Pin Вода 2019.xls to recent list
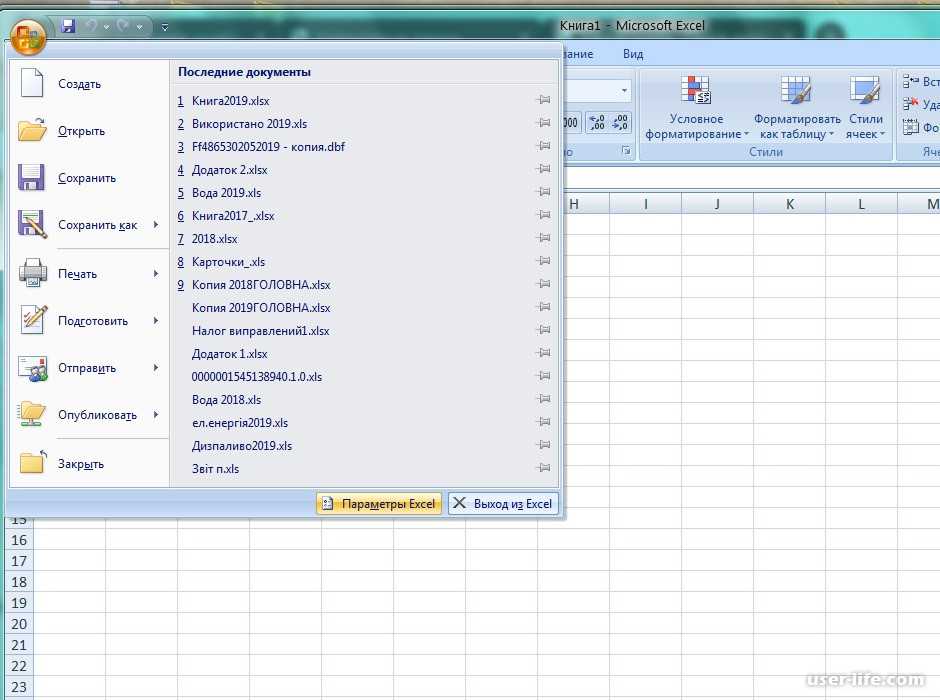The width and height of the screenshot is (940, 700). click(x=543, y=191)
